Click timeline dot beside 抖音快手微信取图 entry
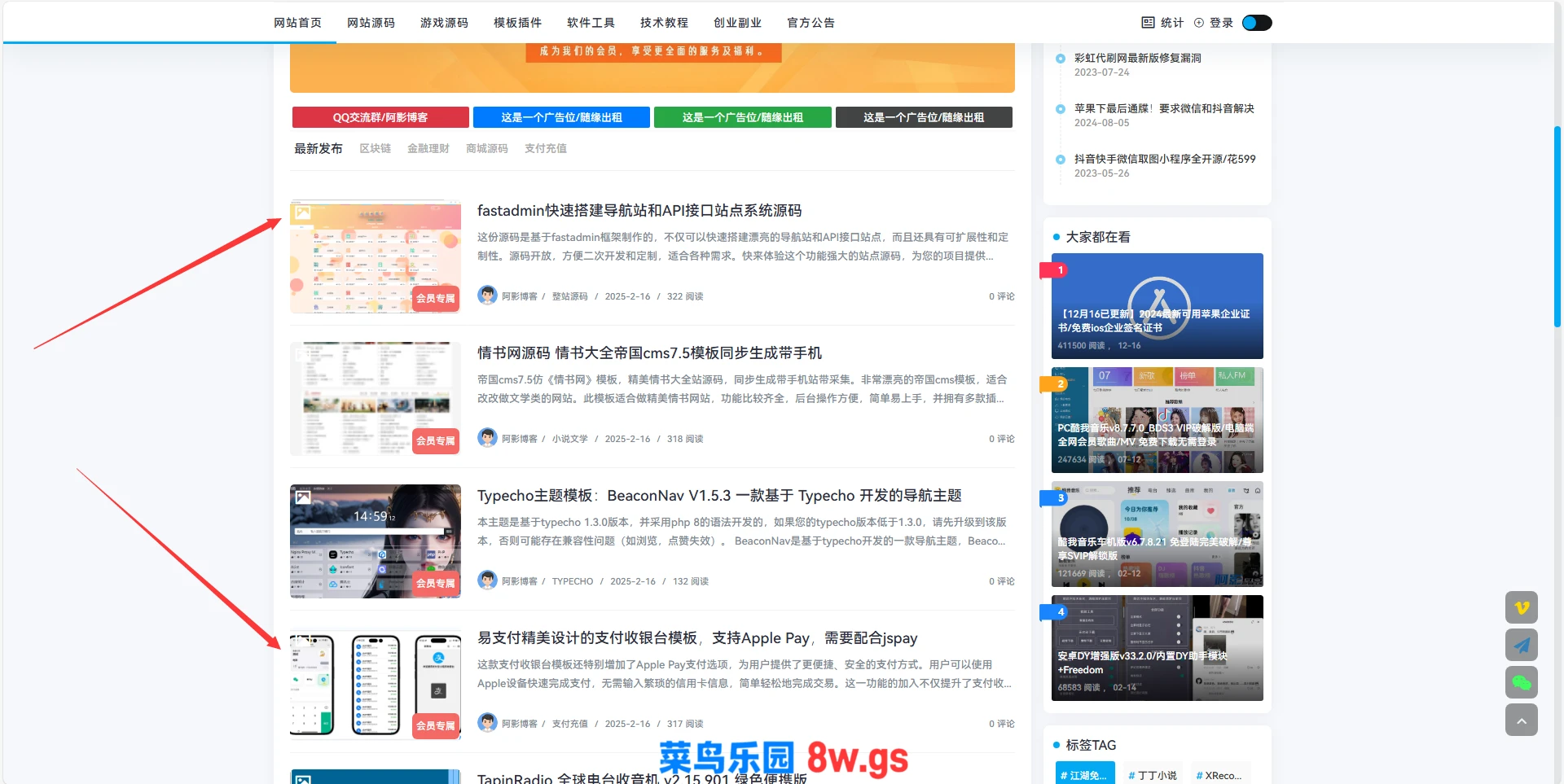The image size is (1564, 784). (x=1060, y=160)
